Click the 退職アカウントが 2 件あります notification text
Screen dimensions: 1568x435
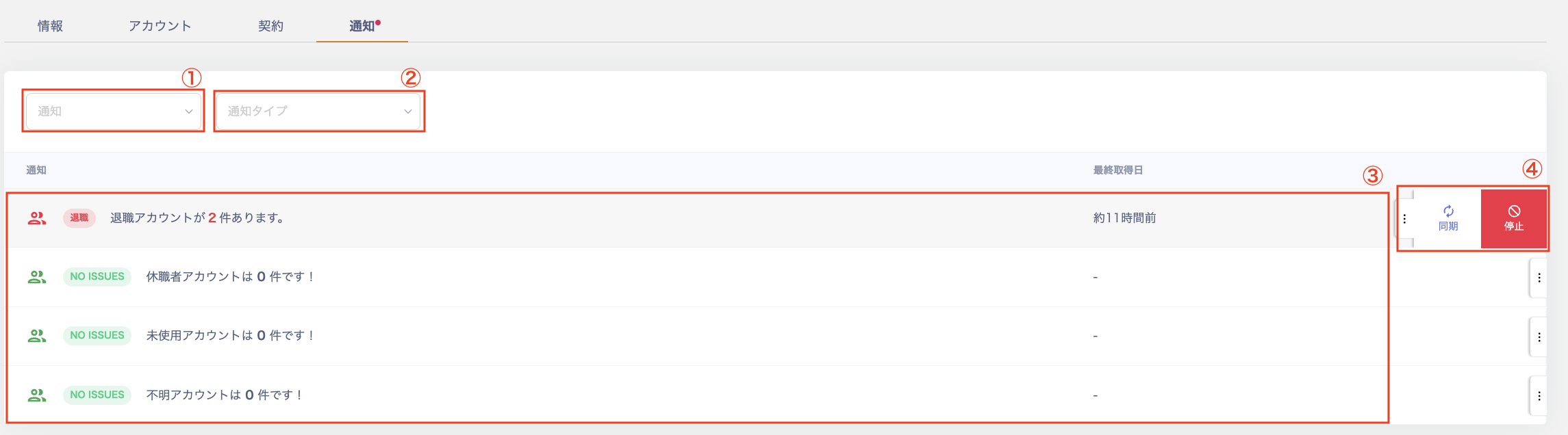tap(197, 218)
